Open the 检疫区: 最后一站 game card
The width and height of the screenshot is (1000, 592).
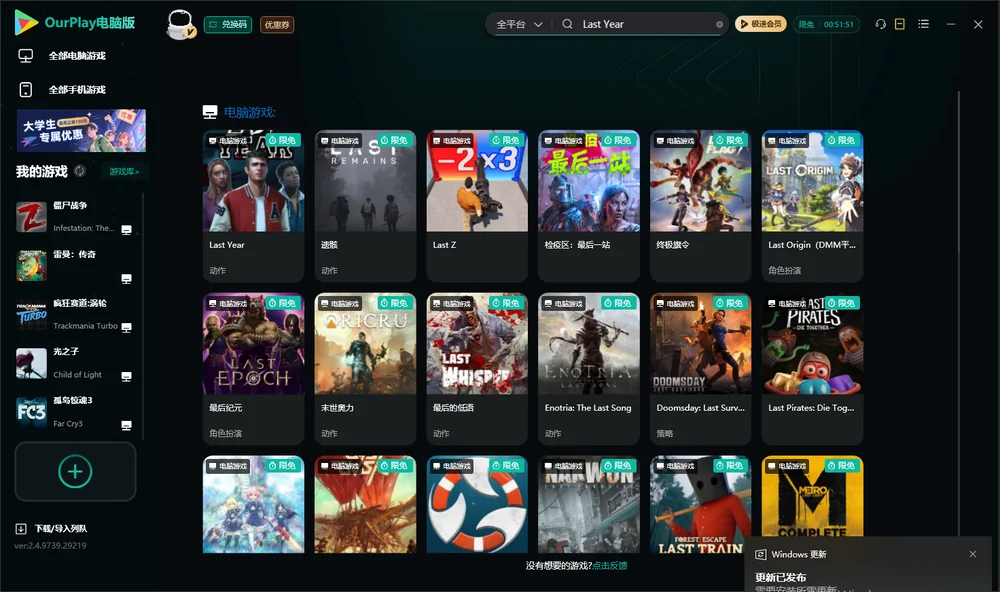click(x=589, y=205)
